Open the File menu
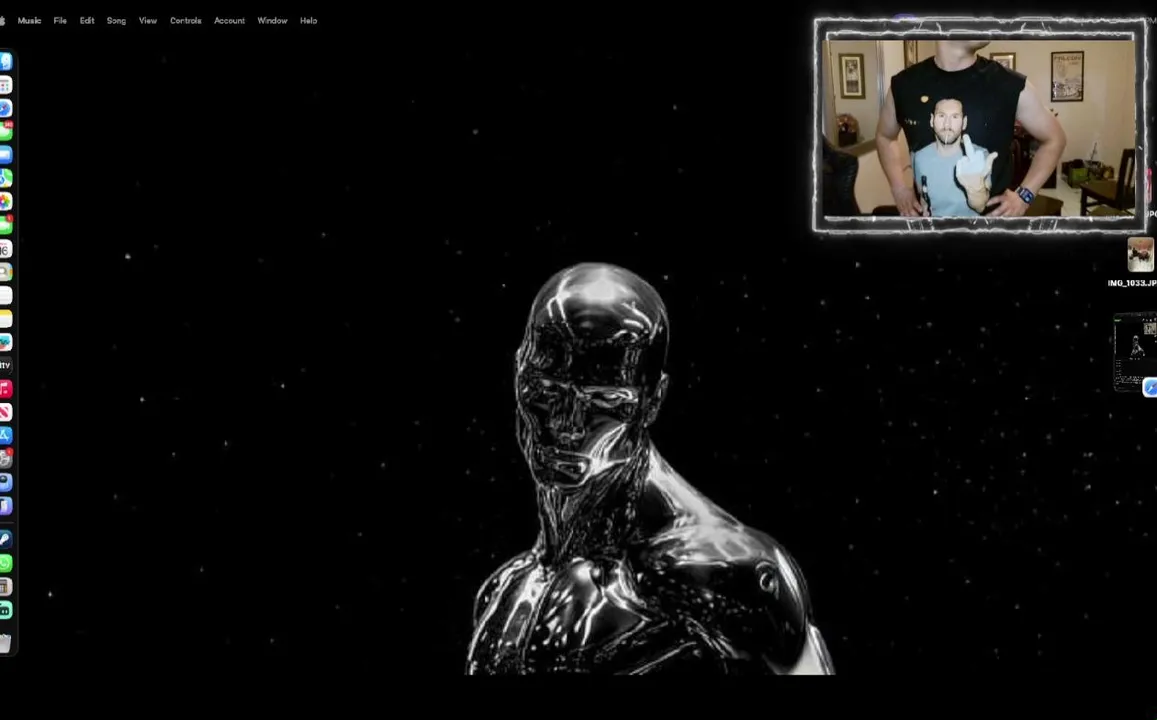Viewport: 1157px width, 720px height. tap(61, 21)
